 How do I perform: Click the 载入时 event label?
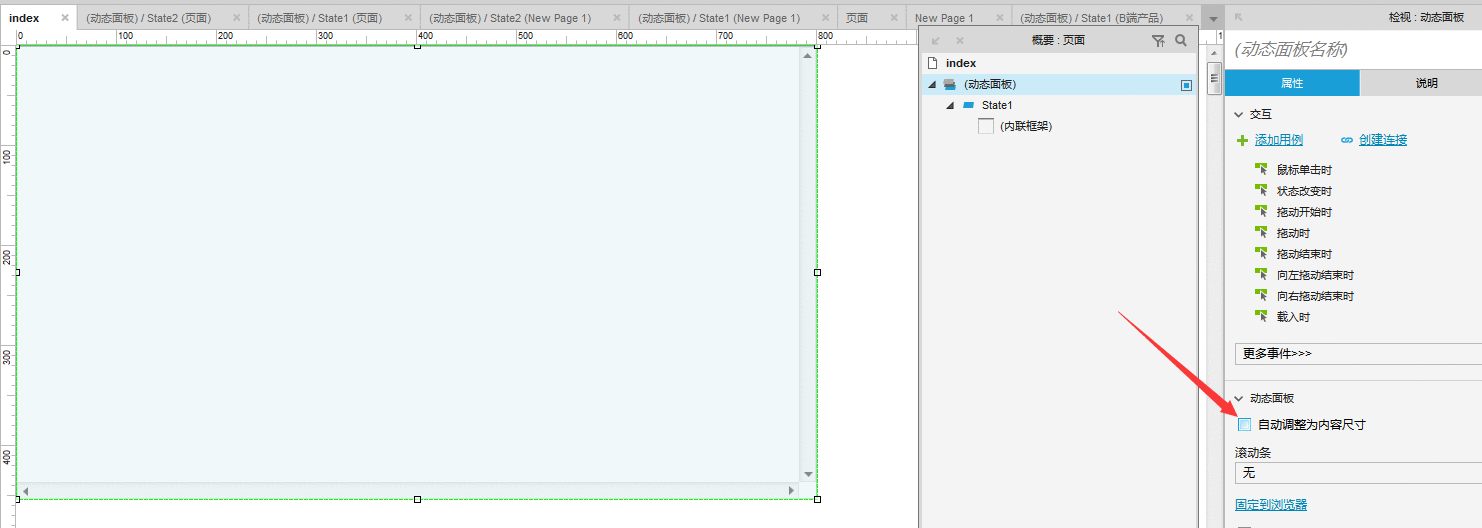1293,317
